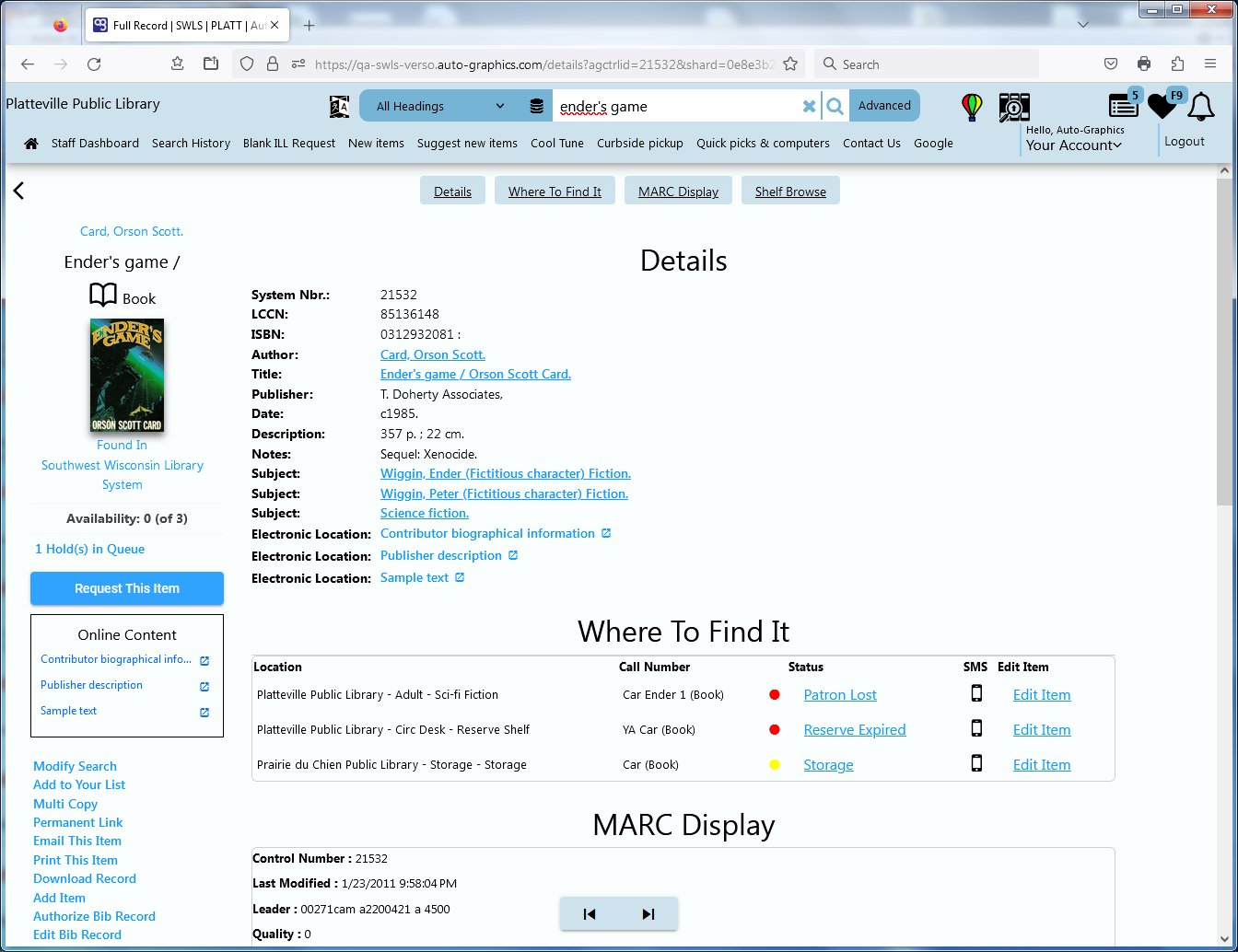This screenshot has width=1238, height=952.
Task: Expand the Your Account dropdown
Action: coord(1074,145)
